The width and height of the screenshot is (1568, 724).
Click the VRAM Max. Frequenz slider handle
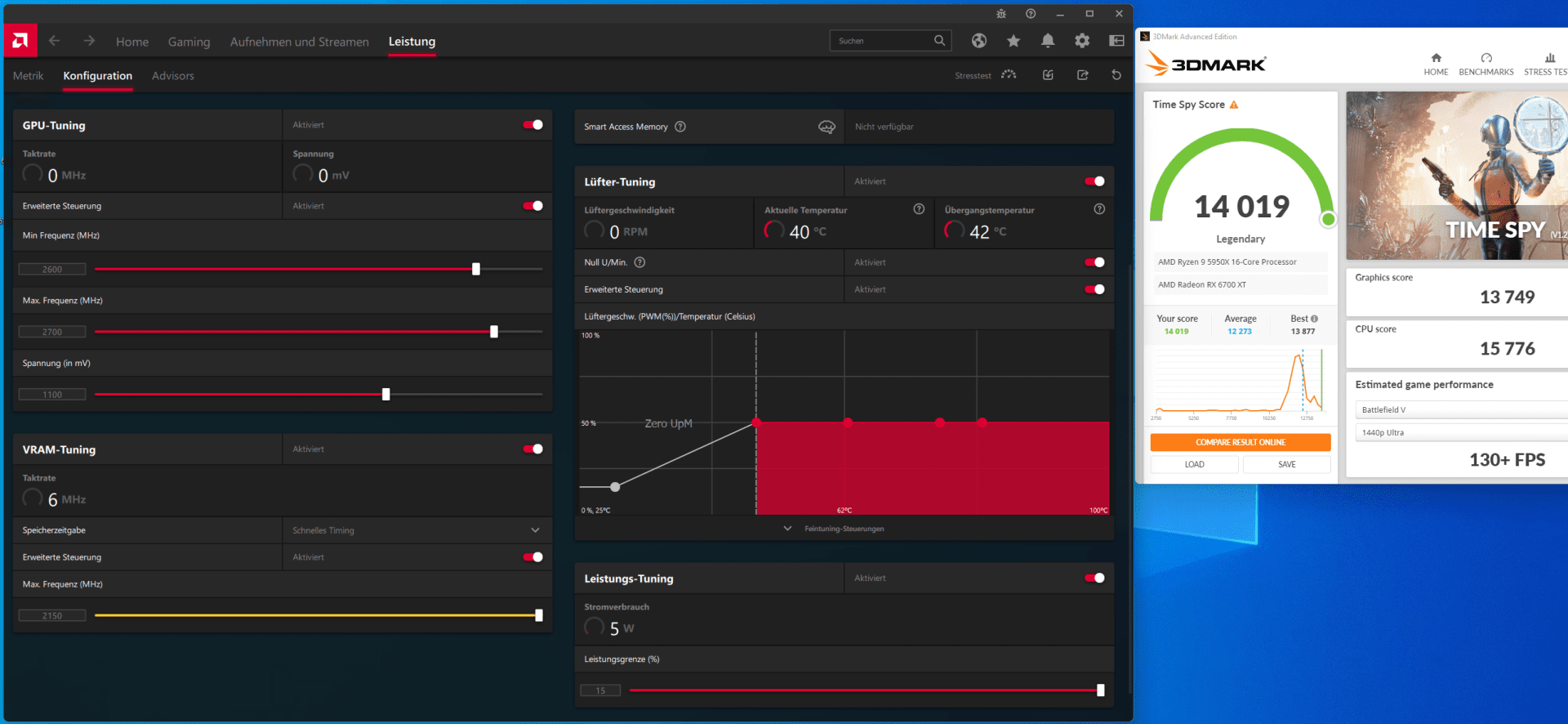pyautogui.click(x=539, y=615)
